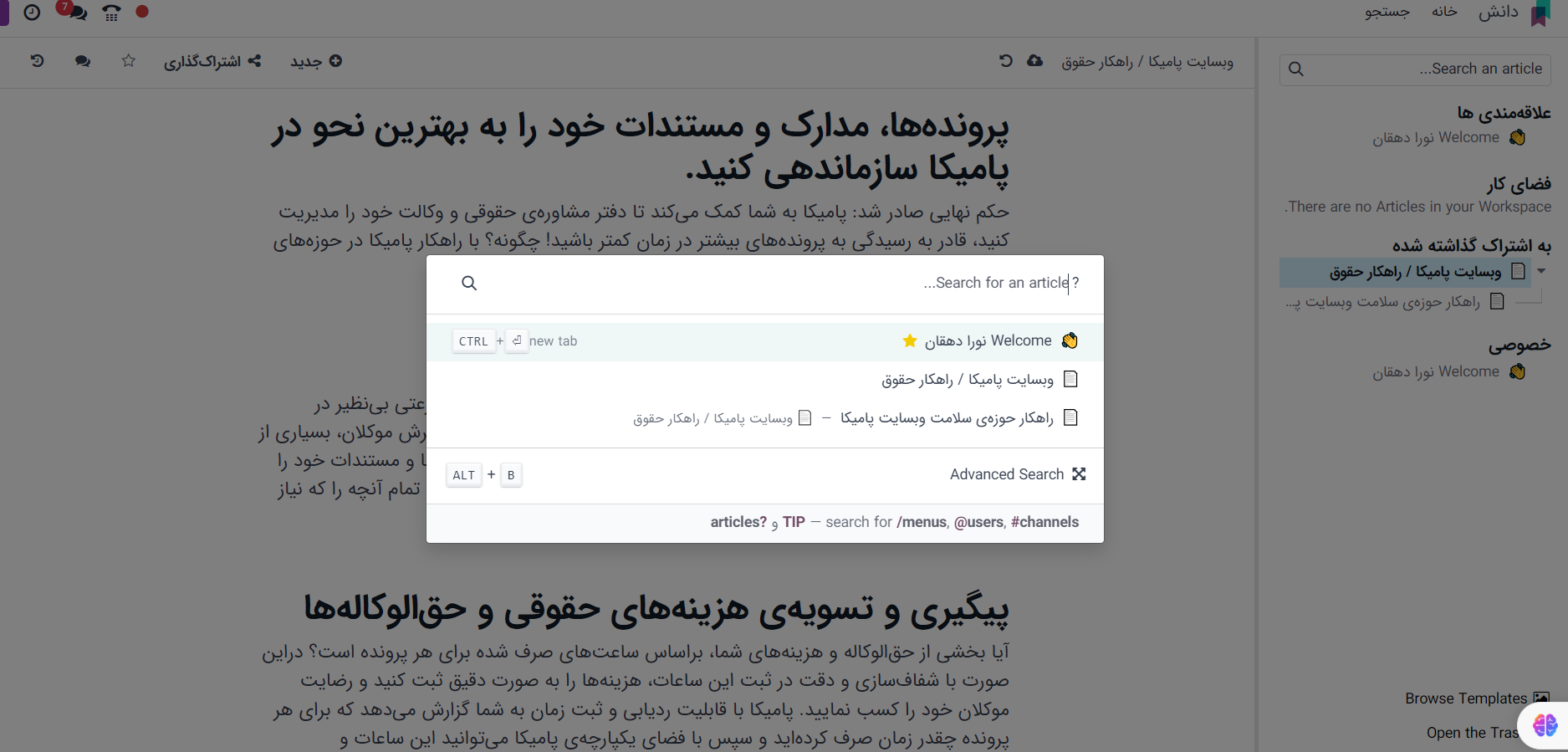Open the جستجو menu
Image resolution: width=1568 pixels, height=752 pixels.
point(1387,12)
